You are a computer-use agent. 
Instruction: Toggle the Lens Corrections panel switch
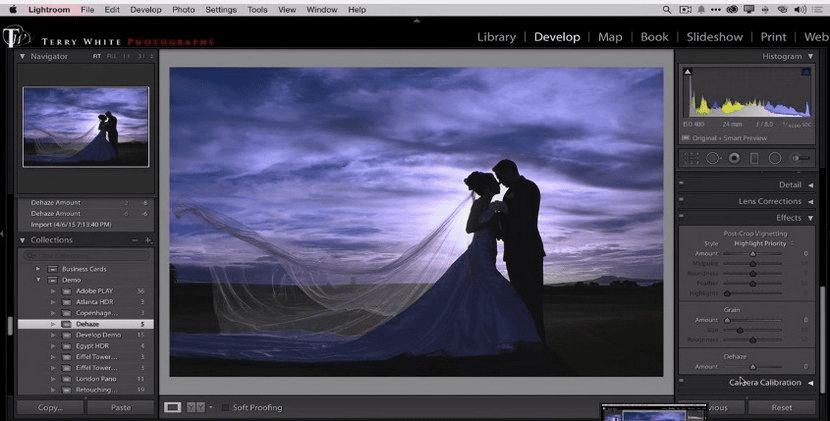pyautogui.click(x=682, y=201)
